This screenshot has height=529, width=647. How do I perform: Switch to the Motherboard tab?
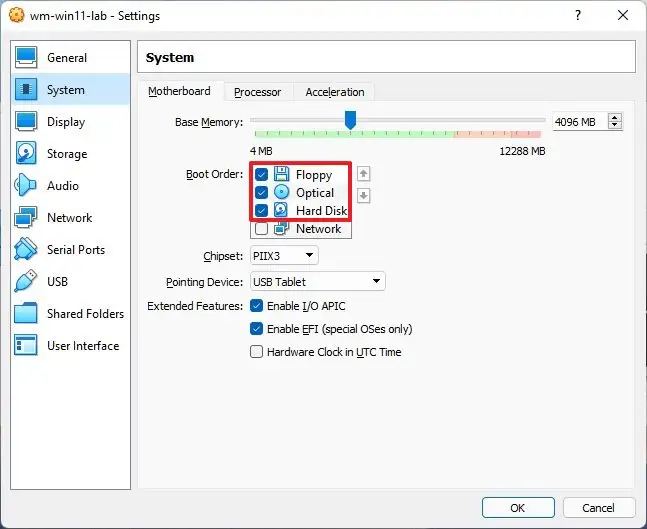pyautogui.click(x=179, y=91)
